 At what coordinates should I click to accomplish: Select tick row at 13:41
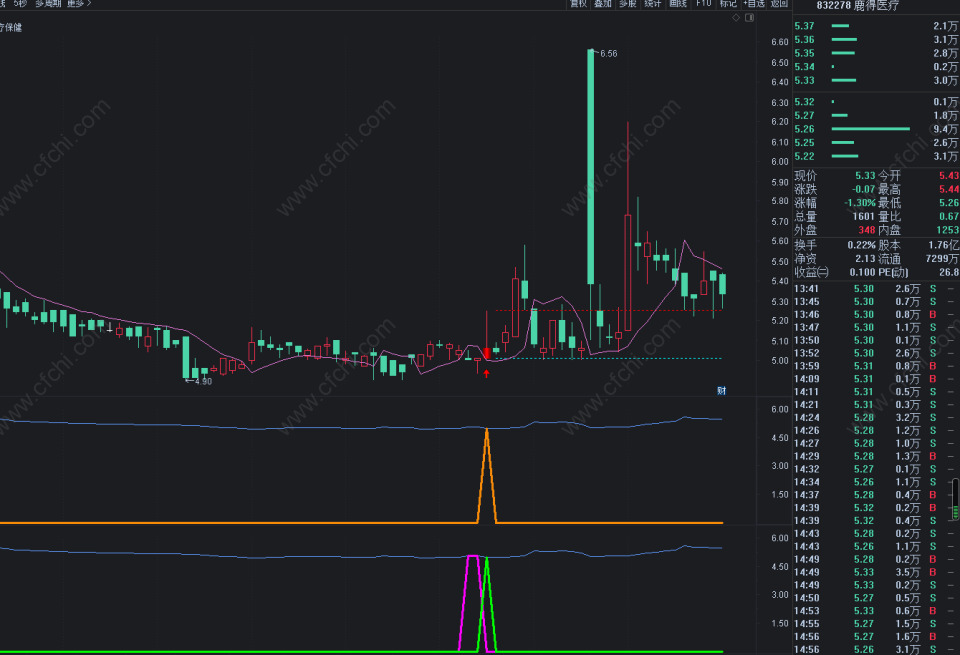pos(874,289)
